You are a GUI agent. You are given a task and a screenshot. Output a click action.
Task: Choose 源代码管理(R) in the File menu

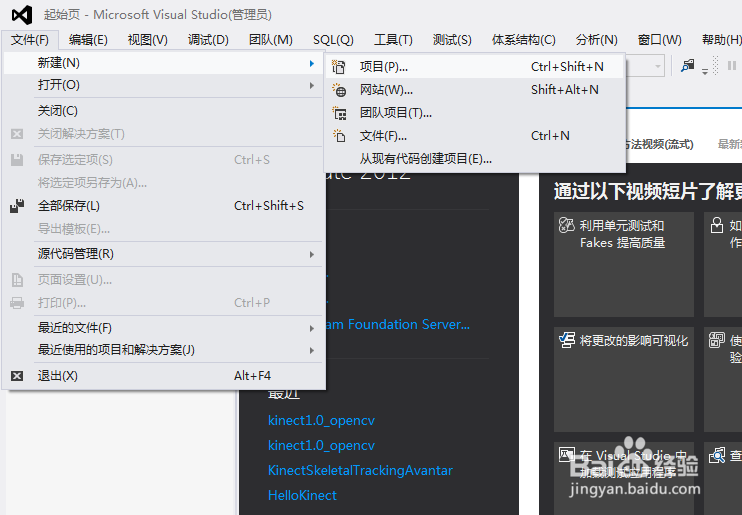(x=163, y=254)
